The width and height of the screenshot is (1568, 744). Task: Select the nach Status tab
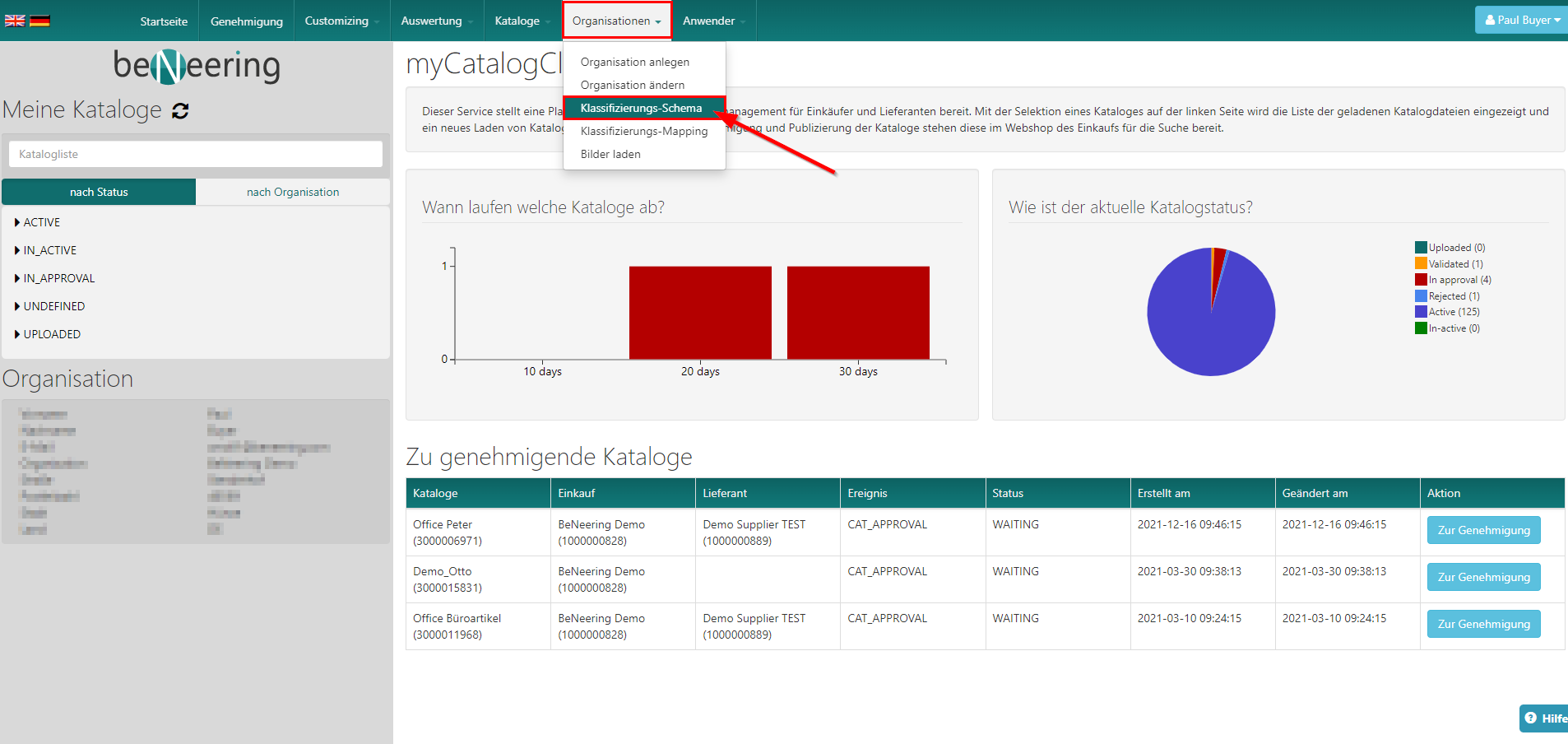99,192
